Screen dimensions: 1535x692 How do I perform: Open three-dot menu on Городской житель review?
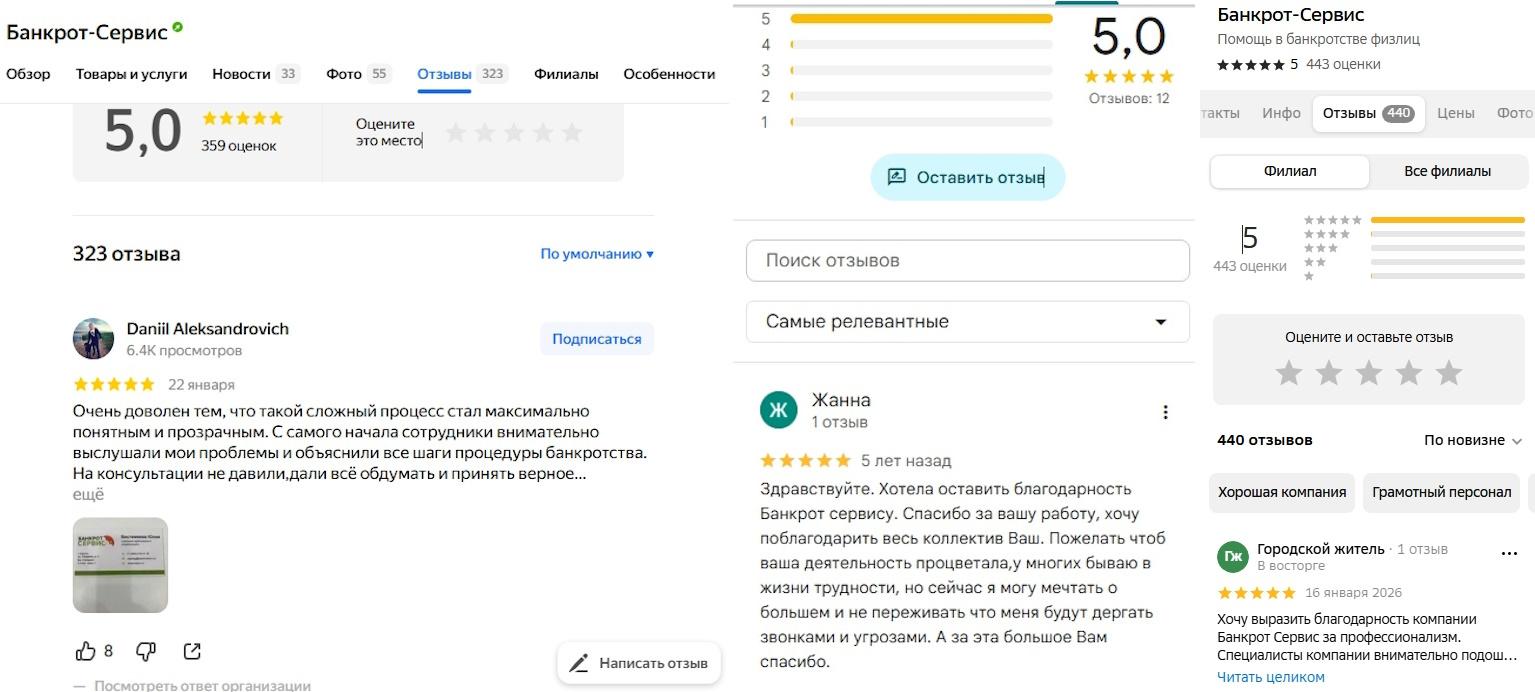[x=1510, y=552]
